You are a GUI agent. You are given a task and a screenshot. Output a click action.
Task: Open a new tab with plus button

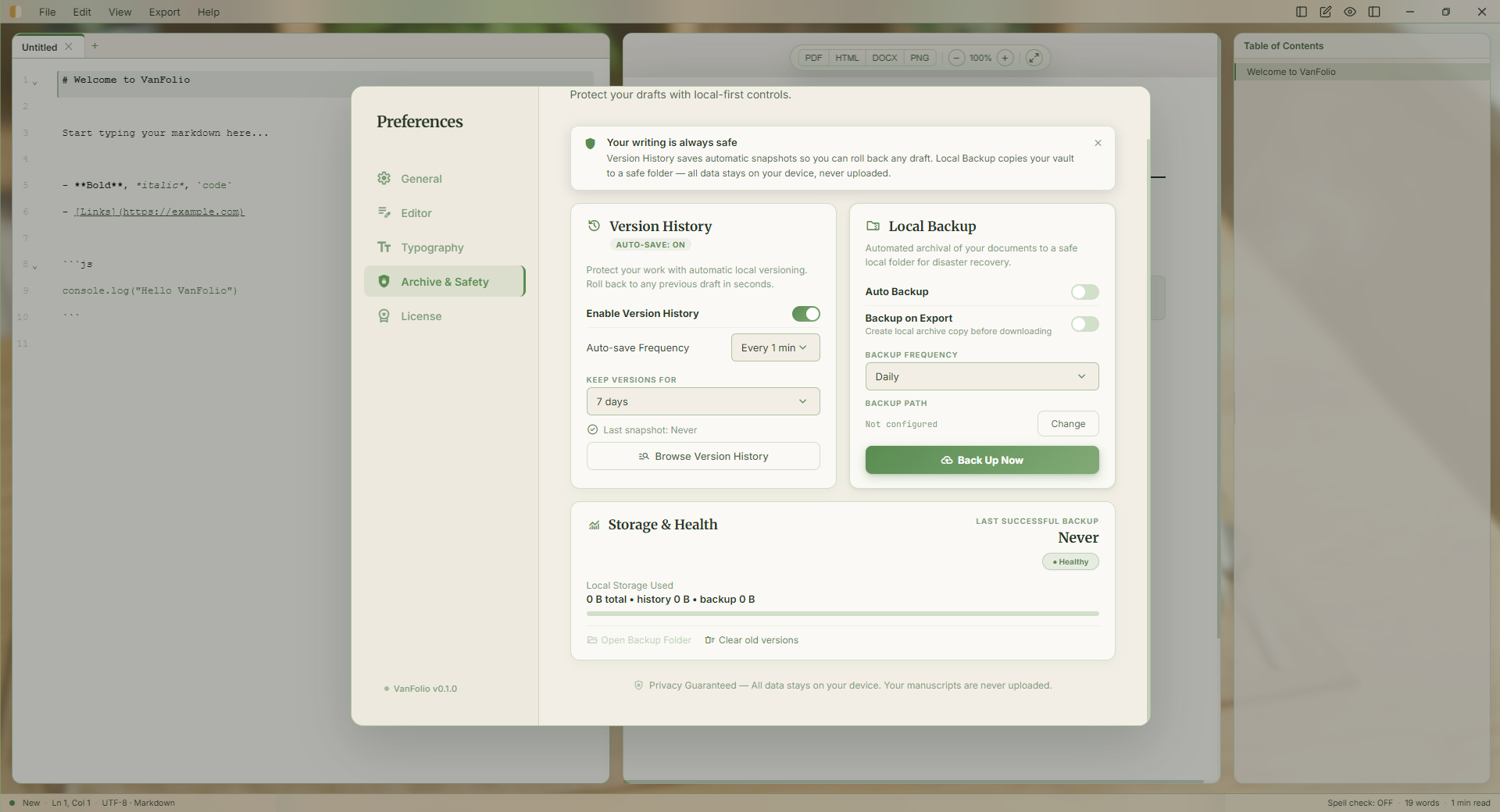tap(95, 45)
